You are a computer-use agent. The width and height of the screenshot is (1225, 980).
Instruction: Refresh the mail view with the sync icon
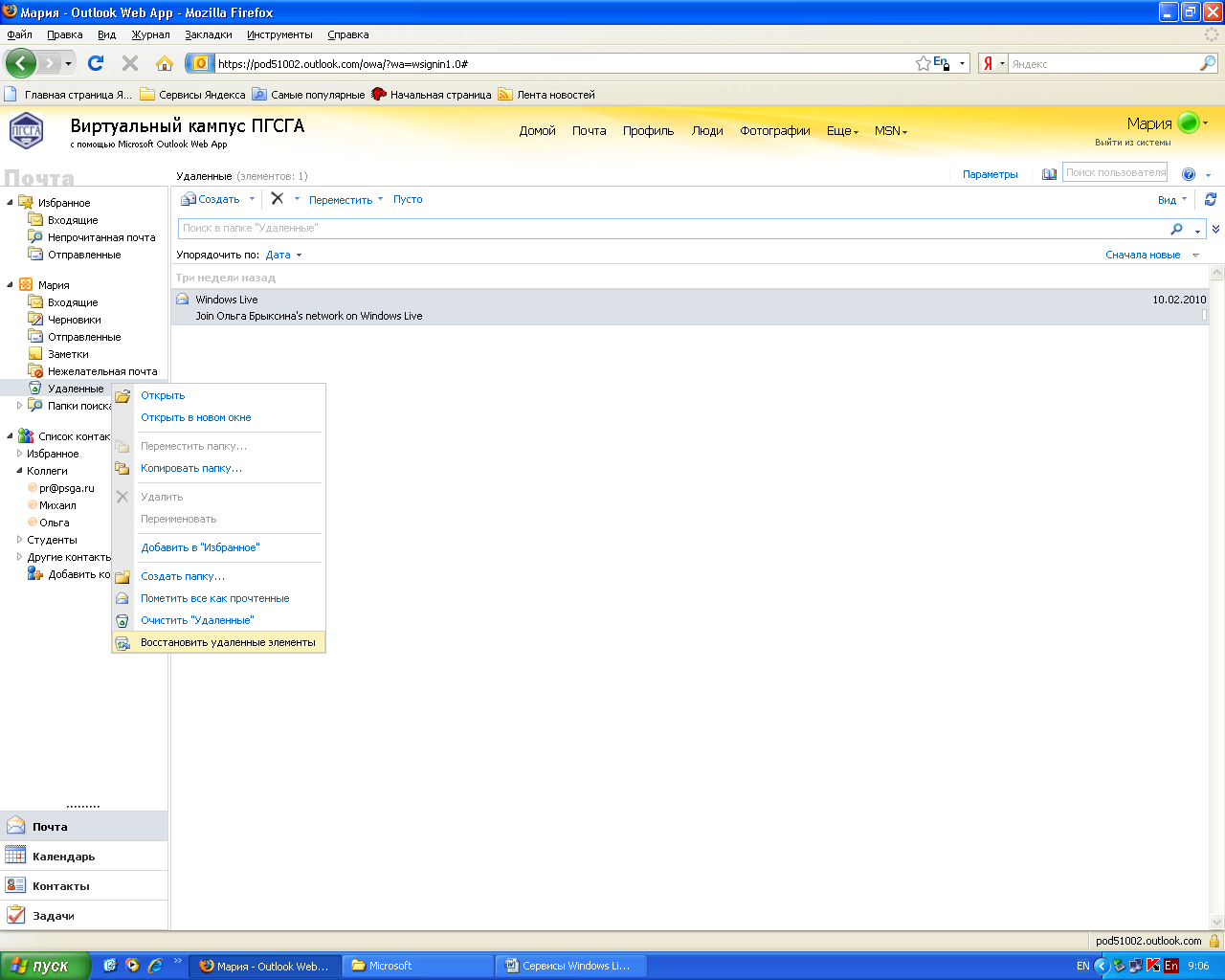[1211, 199]
